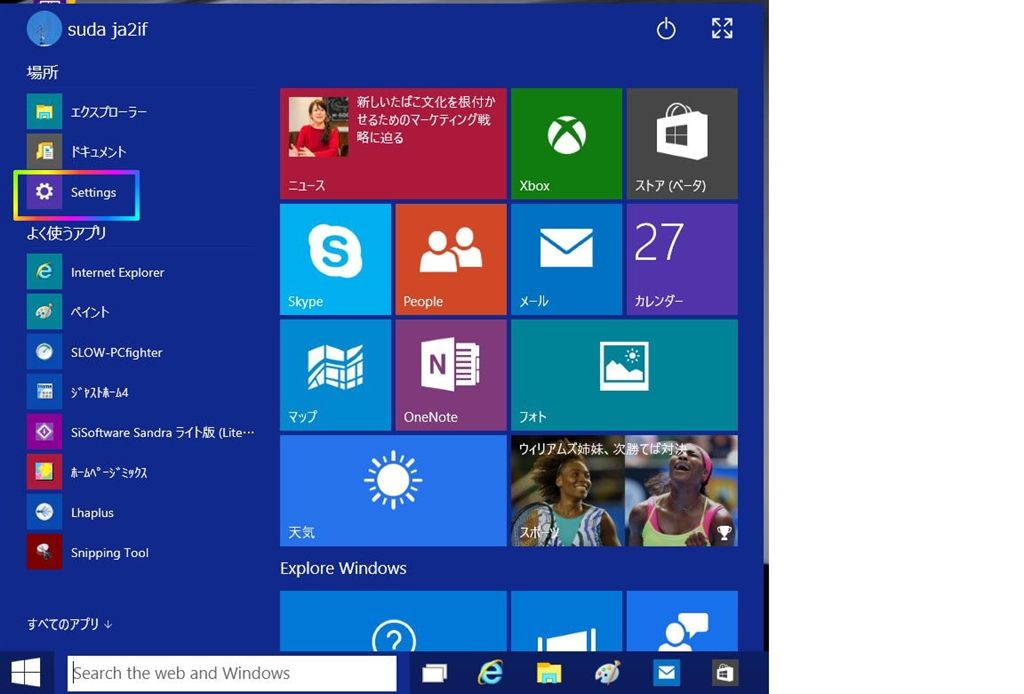Open the 天気 weather tile
Image resolution: width=1024 pixels, height=694 pixels.
tap(393, 490)
